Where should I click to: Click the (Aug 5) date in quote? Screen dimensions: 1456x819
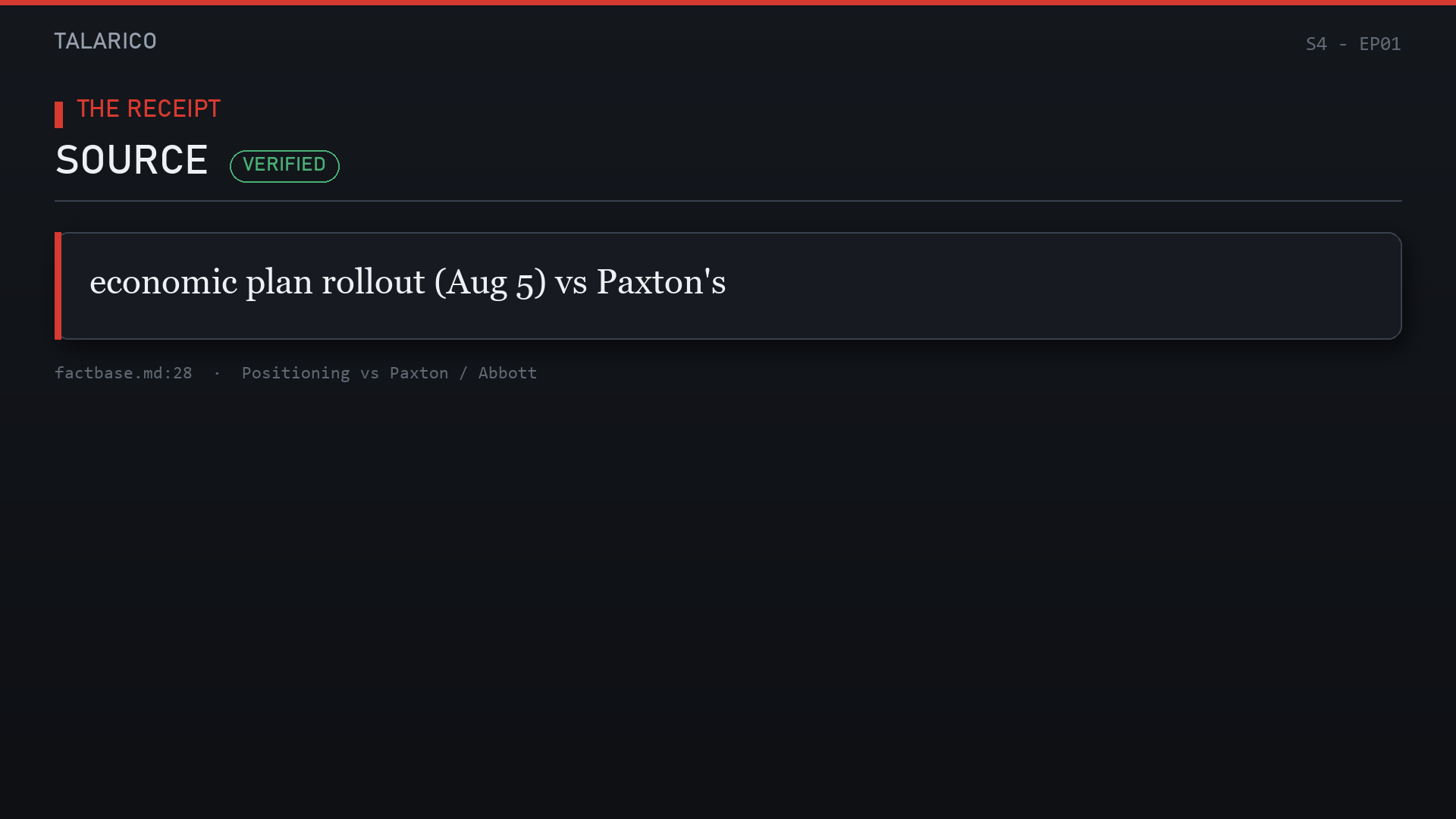(490, 282)
